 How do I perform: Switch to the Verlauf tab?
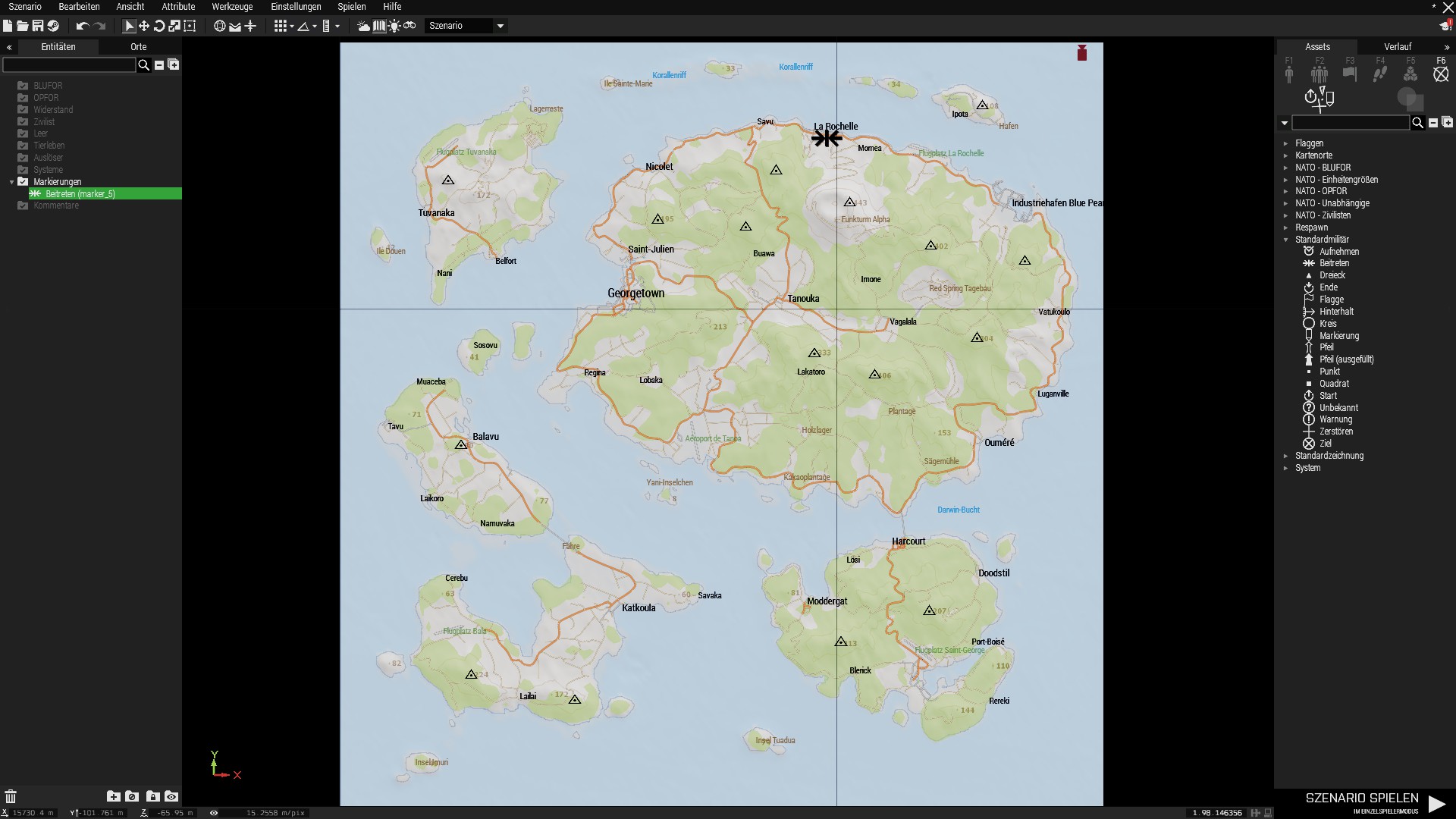click(x=1397, y=47)
